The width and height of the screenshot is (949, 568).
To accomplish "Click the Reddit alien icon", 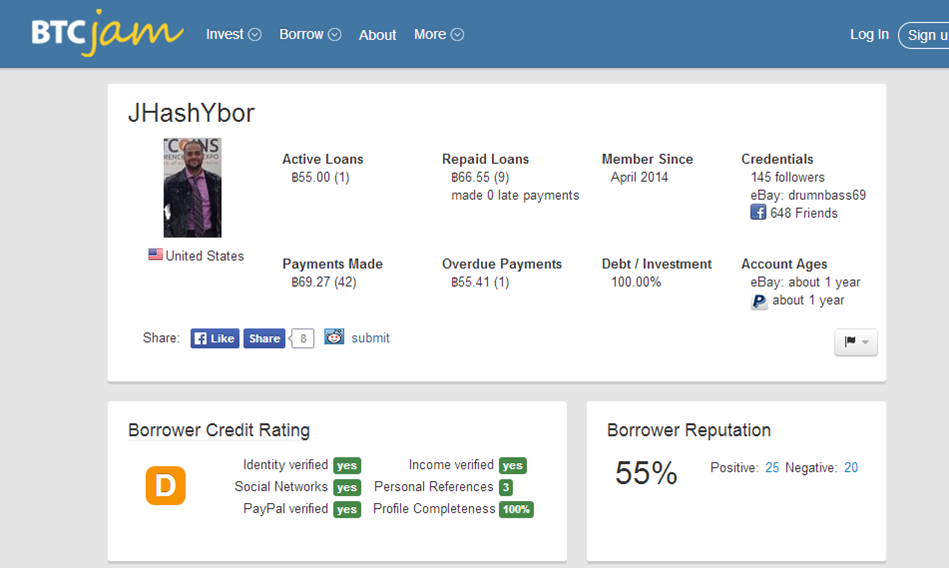I will [334, 337].
